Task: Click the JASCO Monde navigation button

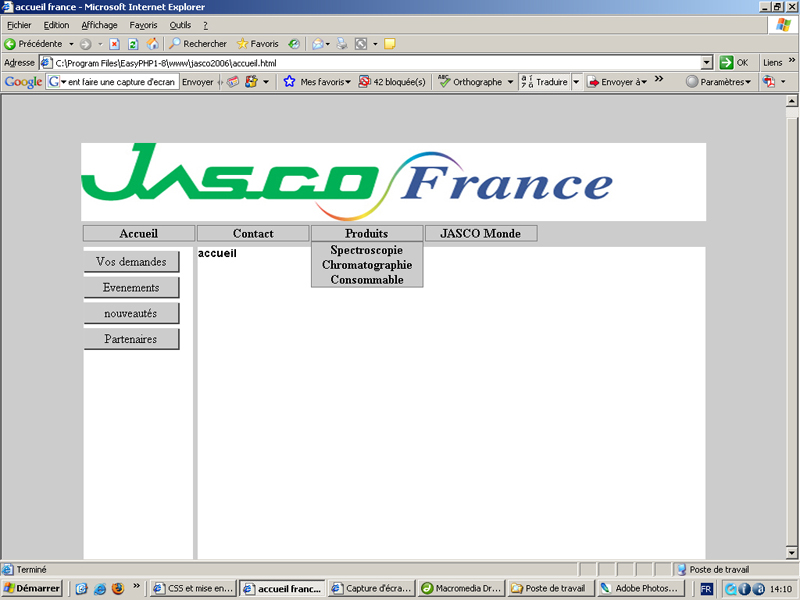Action: tap(481, 233)
